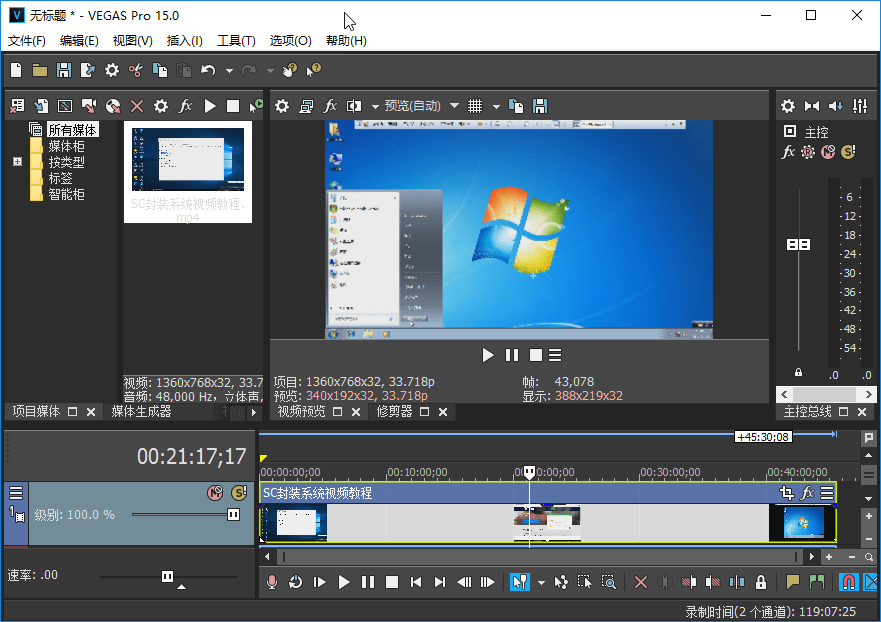Adjust the master volume fader
Screen dimensions: 881x622
click(x=798, y=244)
